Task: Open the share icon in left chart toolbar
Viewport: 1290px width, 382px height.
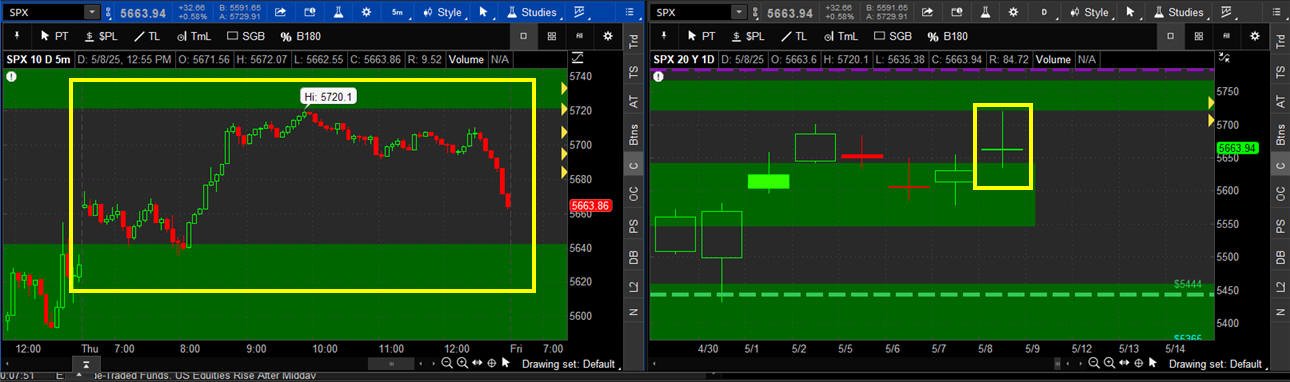Action: [x=281, y=12]
